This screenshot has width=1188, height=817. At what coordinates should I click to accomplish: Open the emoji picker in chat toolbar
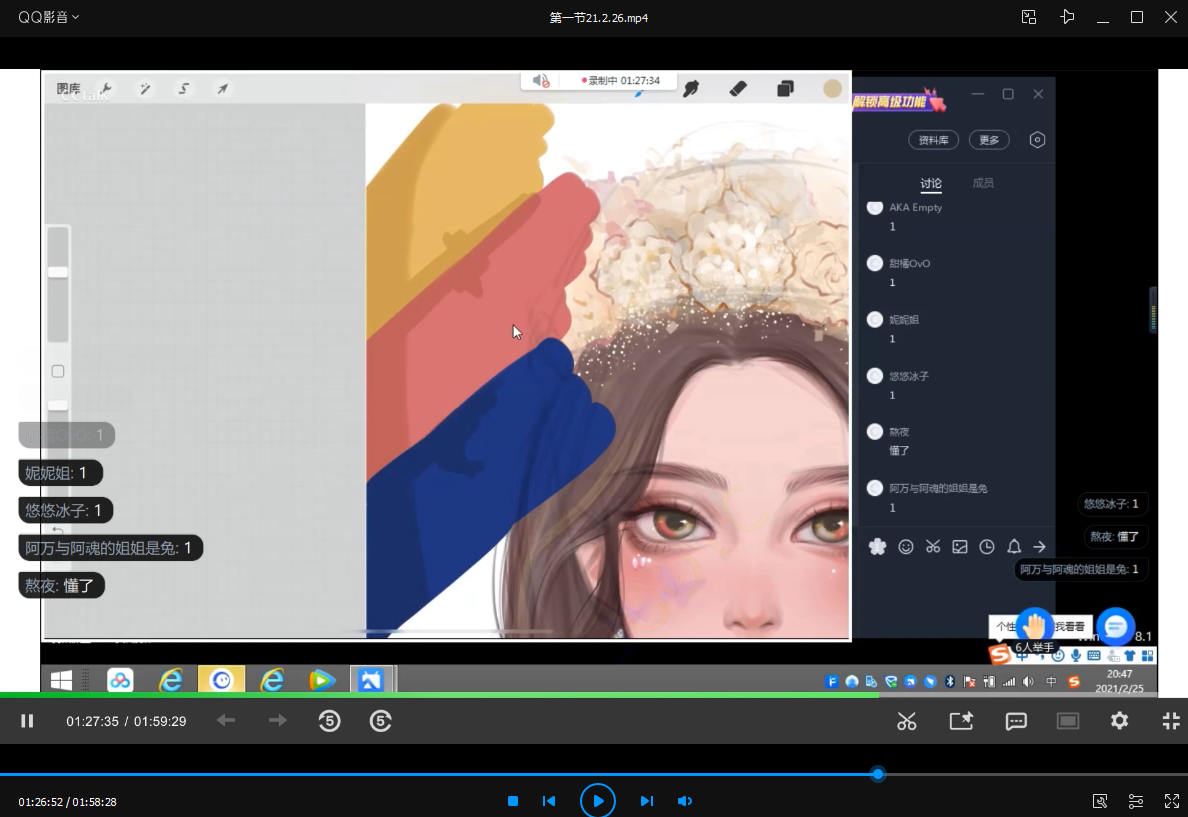point(905,546)
